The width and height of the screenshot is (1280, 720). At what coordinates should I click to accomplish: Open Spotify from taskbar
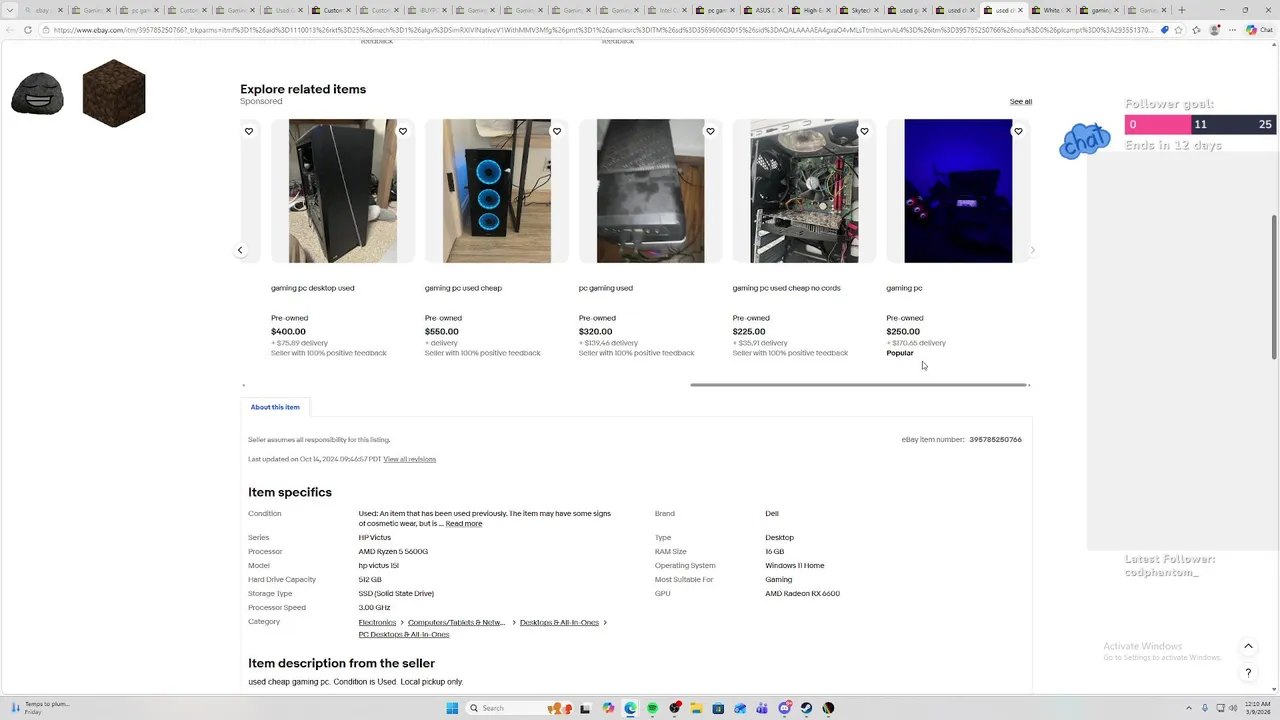tap(652, 708)
